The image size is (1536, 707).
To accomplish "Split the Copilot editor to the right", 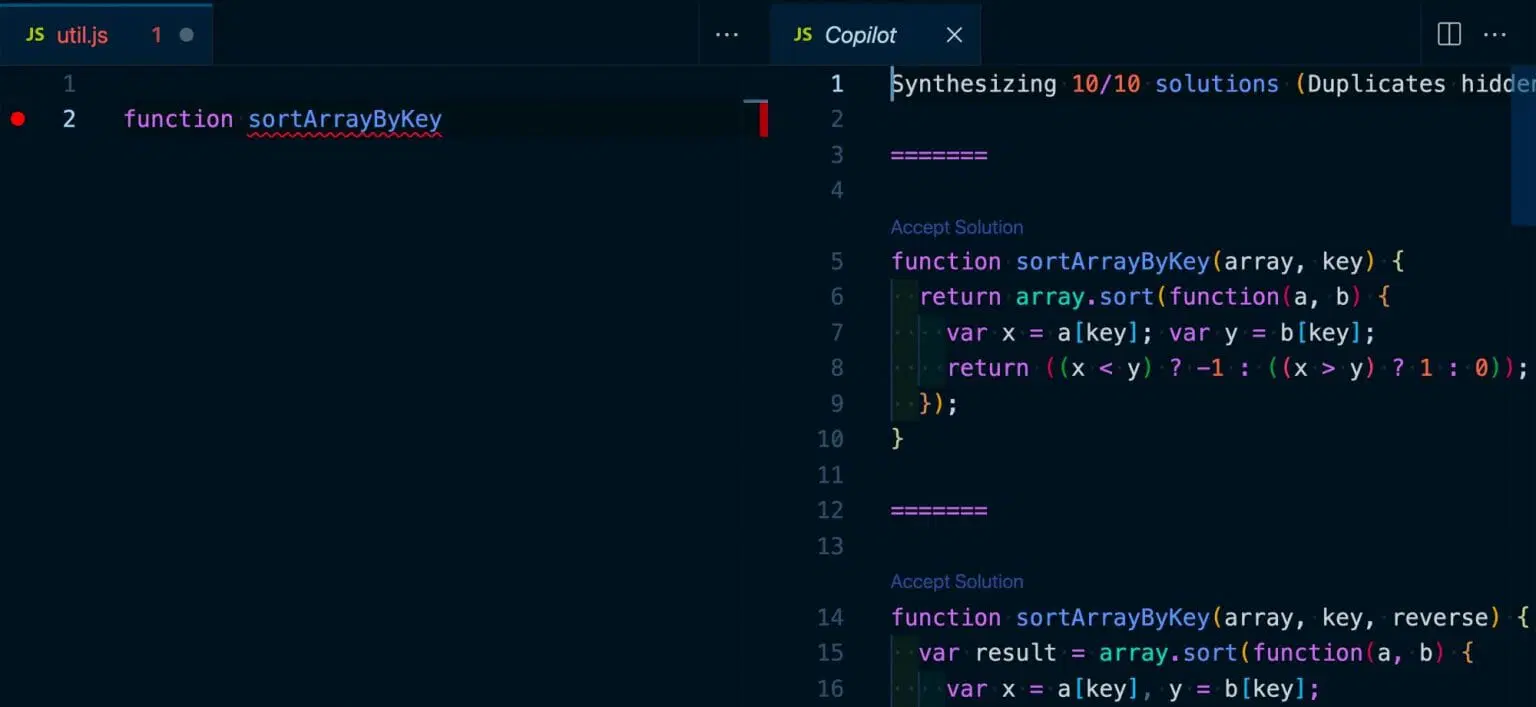I will coord(1449,35).
